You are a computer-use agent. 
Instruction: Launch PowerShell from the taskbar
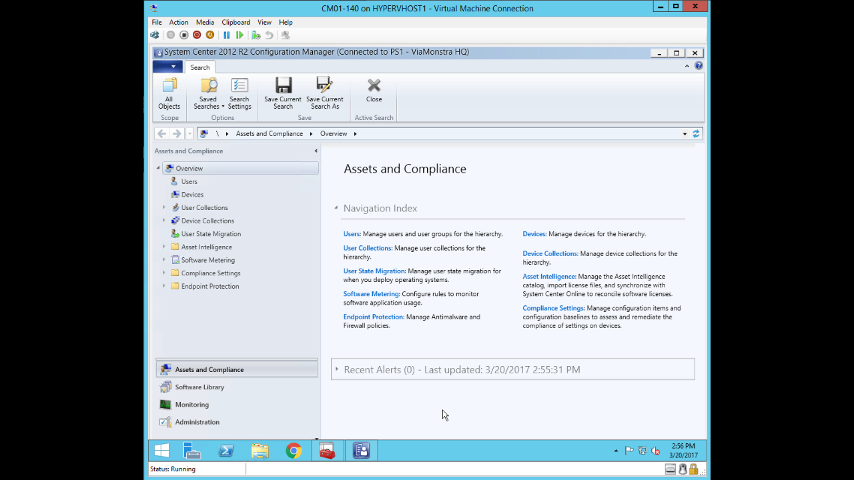click(226, 450)
